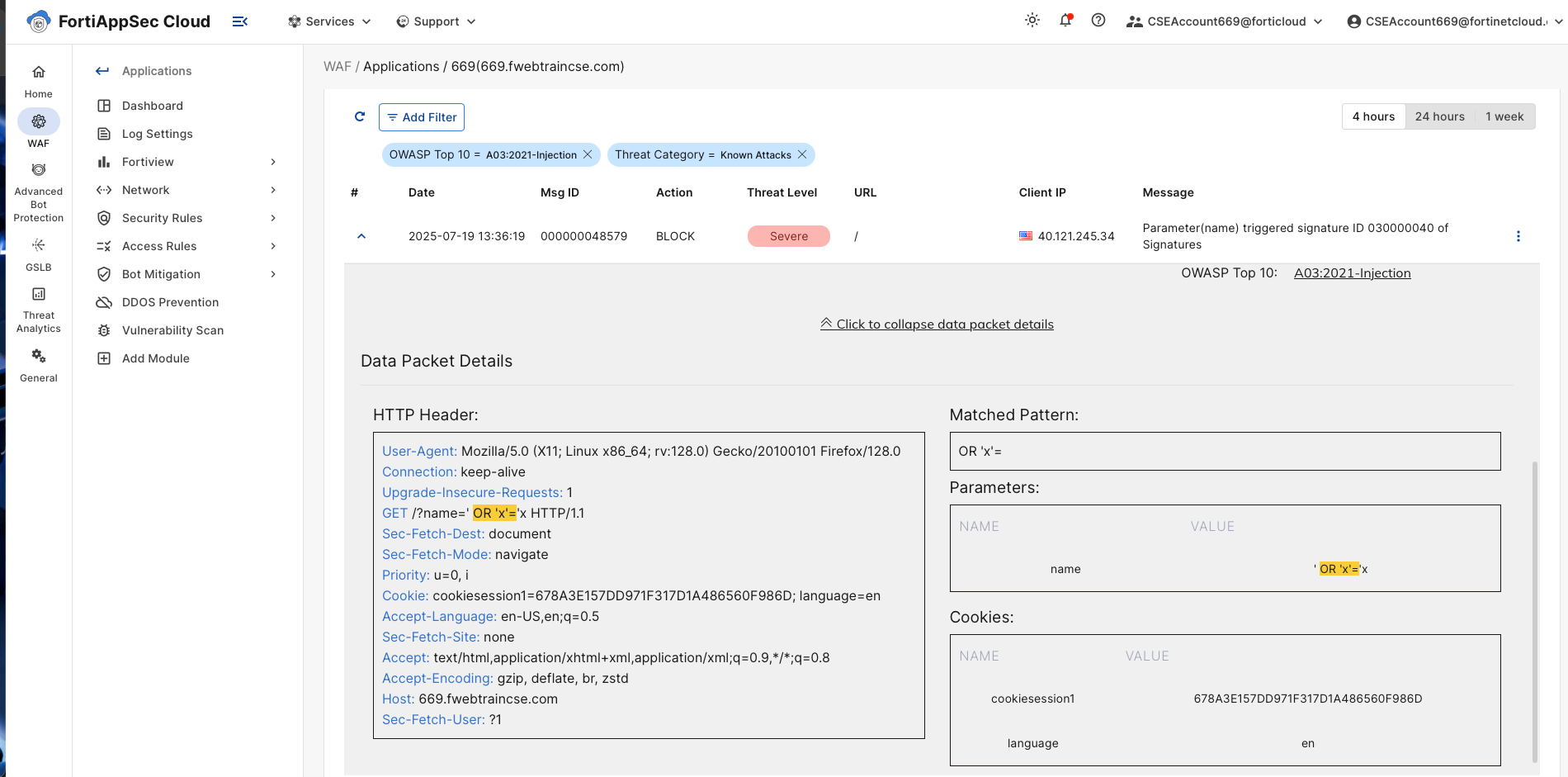Open Log Settings in the side menu

point(158,134)
